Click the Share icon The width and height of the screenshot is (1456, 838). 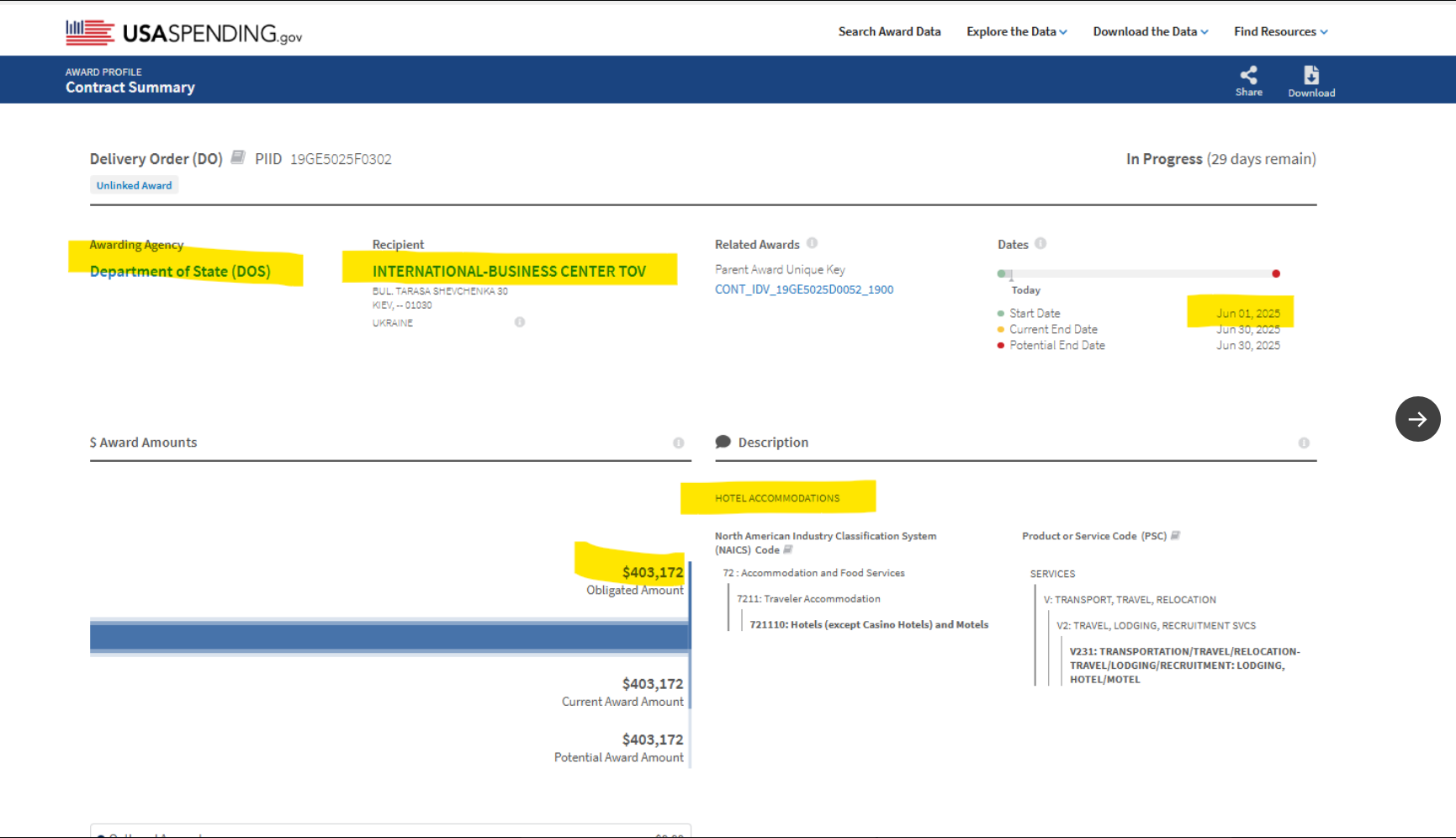click(x=1249, y=75)
